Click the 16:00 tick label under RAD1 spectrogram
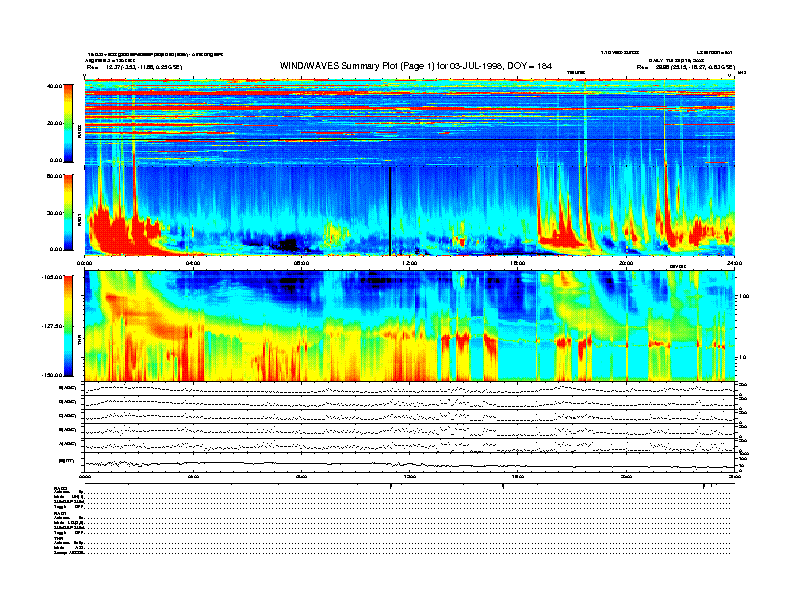This screenshot has height=612, width=792. [518, 263]
